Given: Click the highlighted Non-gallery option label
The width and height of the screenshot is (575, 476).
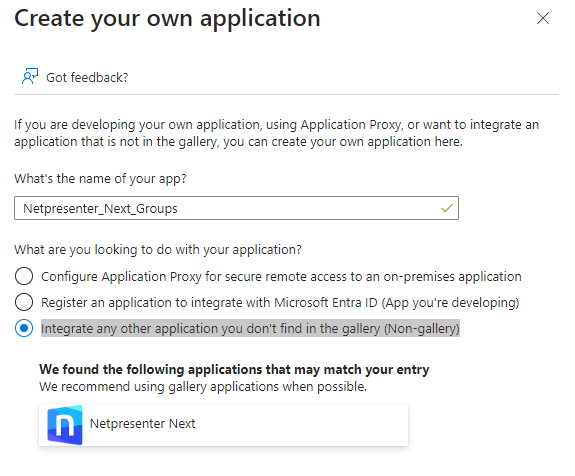Looking at the screenshot, I should click(x=250, y=329).
